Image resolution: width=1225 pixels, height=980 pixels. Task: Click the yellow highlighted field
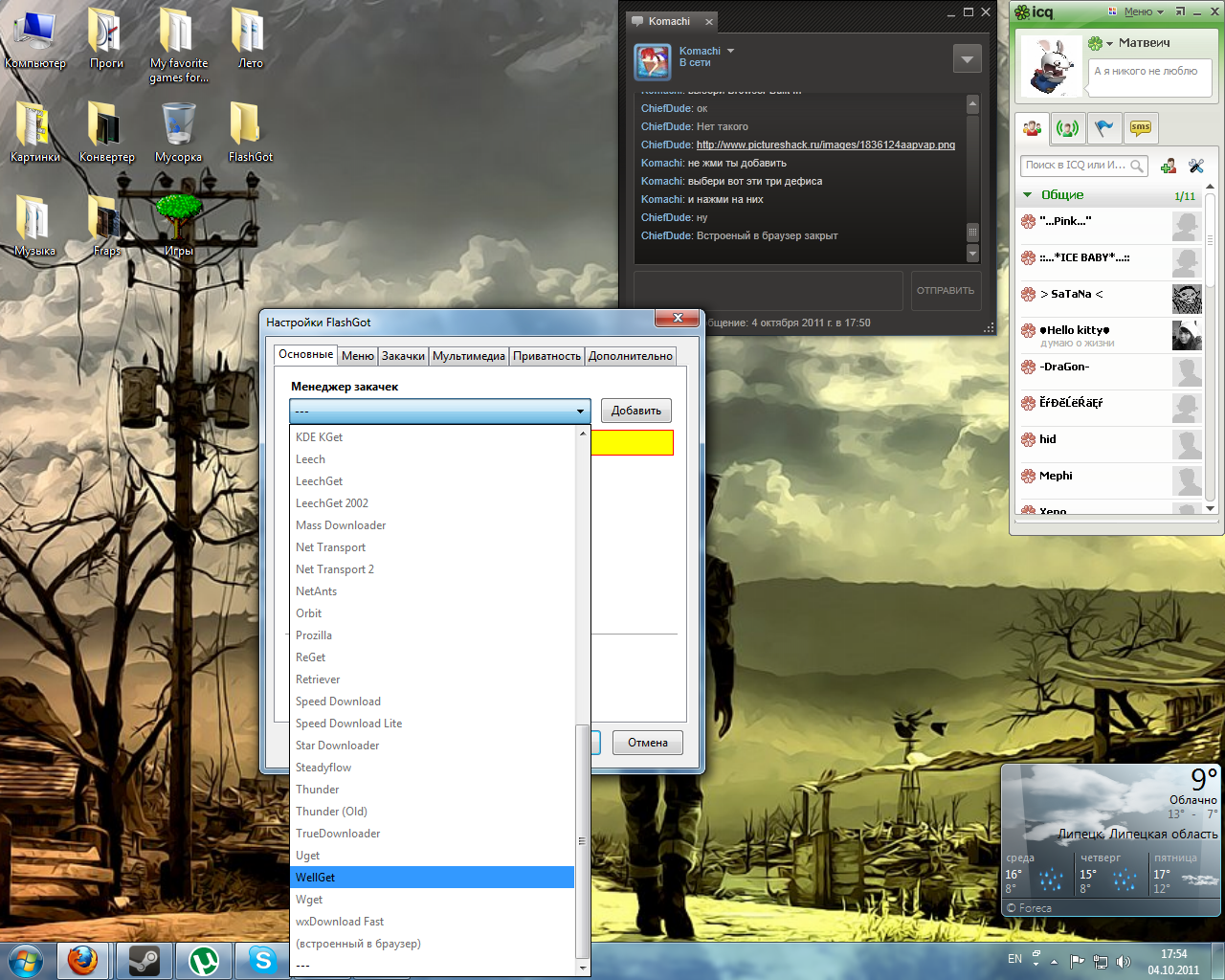632,442
